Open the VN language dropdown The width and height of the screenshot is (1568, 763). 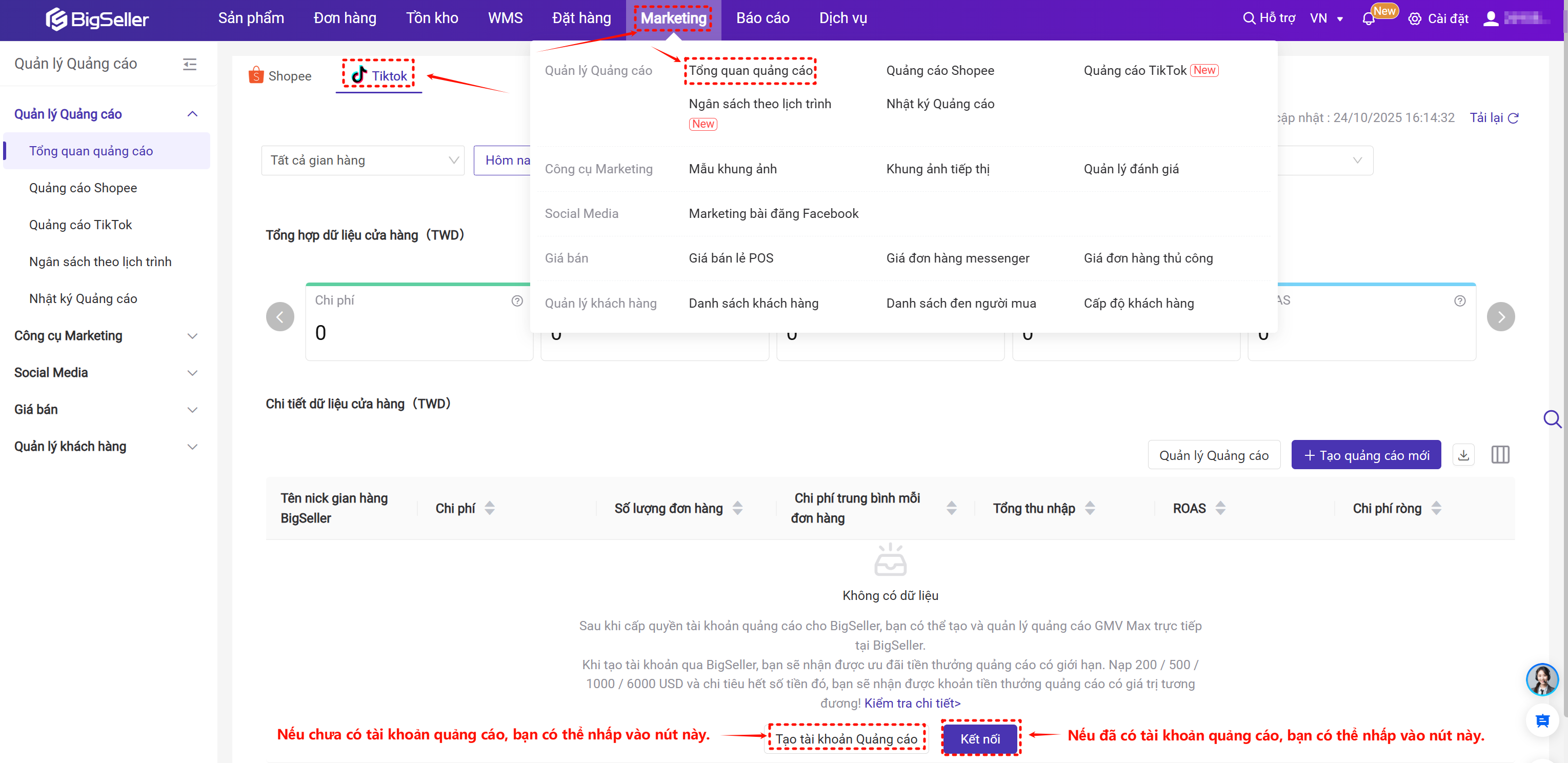1326,19
